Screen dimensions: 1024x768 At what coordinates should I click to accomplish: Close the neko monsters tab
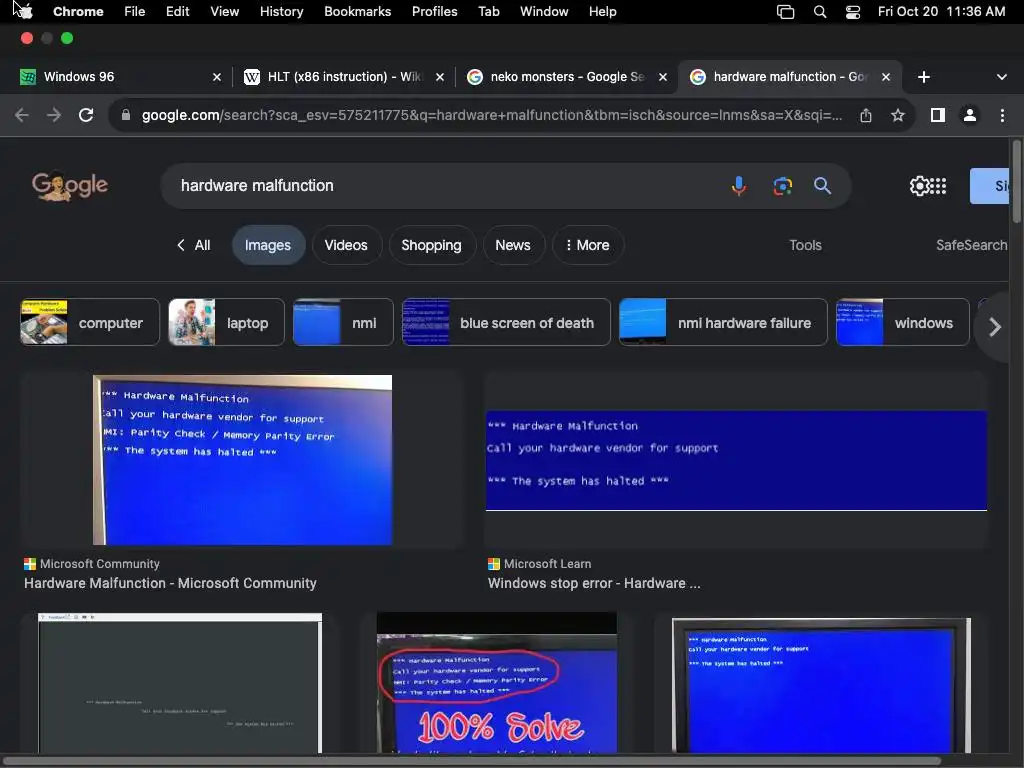[663, 77]
